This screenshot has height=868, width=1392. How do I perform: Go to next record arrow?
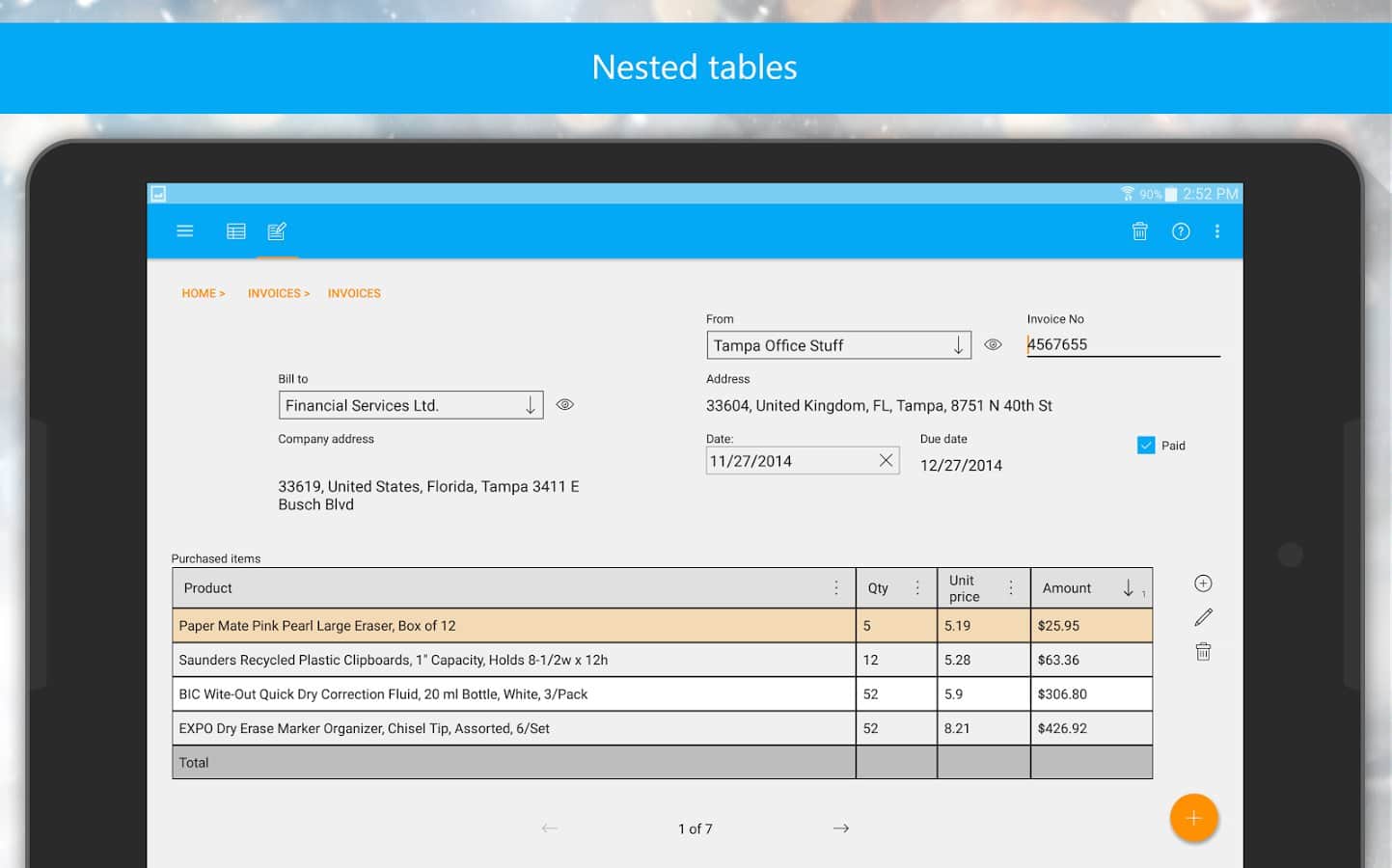pos(841,828)
